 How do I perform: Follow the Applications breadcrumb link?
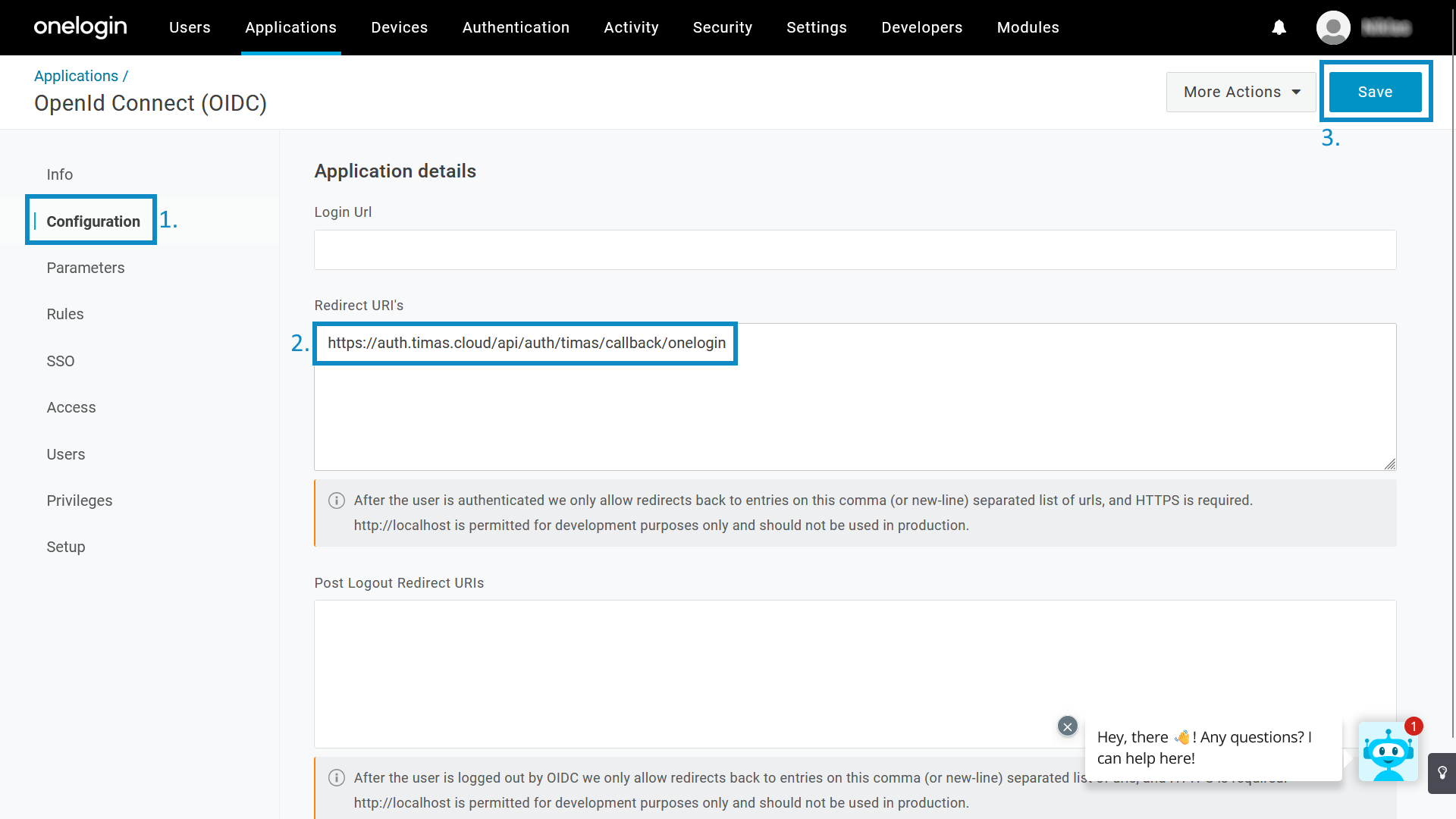click(x=76, y=76)
